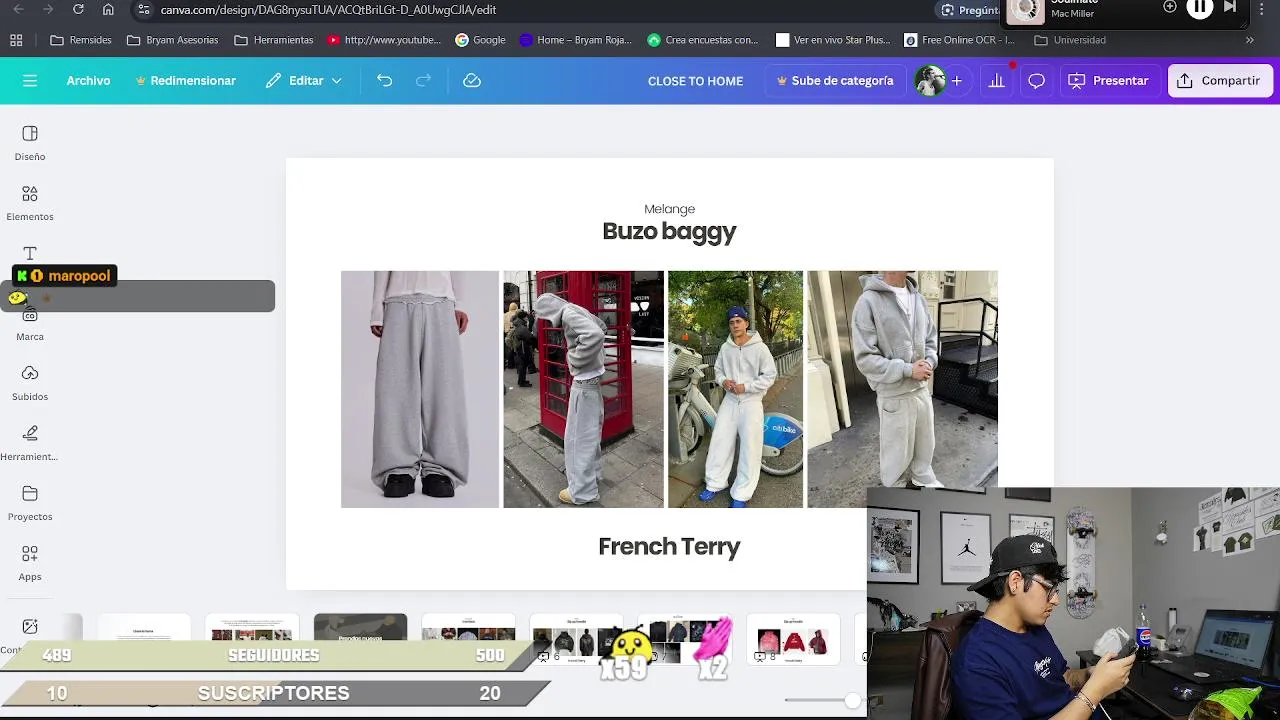Click the CLOSE TO HOME design title
Viewport: 1280px width, 720px height.
pyautogui.click(x=695, y=81)
